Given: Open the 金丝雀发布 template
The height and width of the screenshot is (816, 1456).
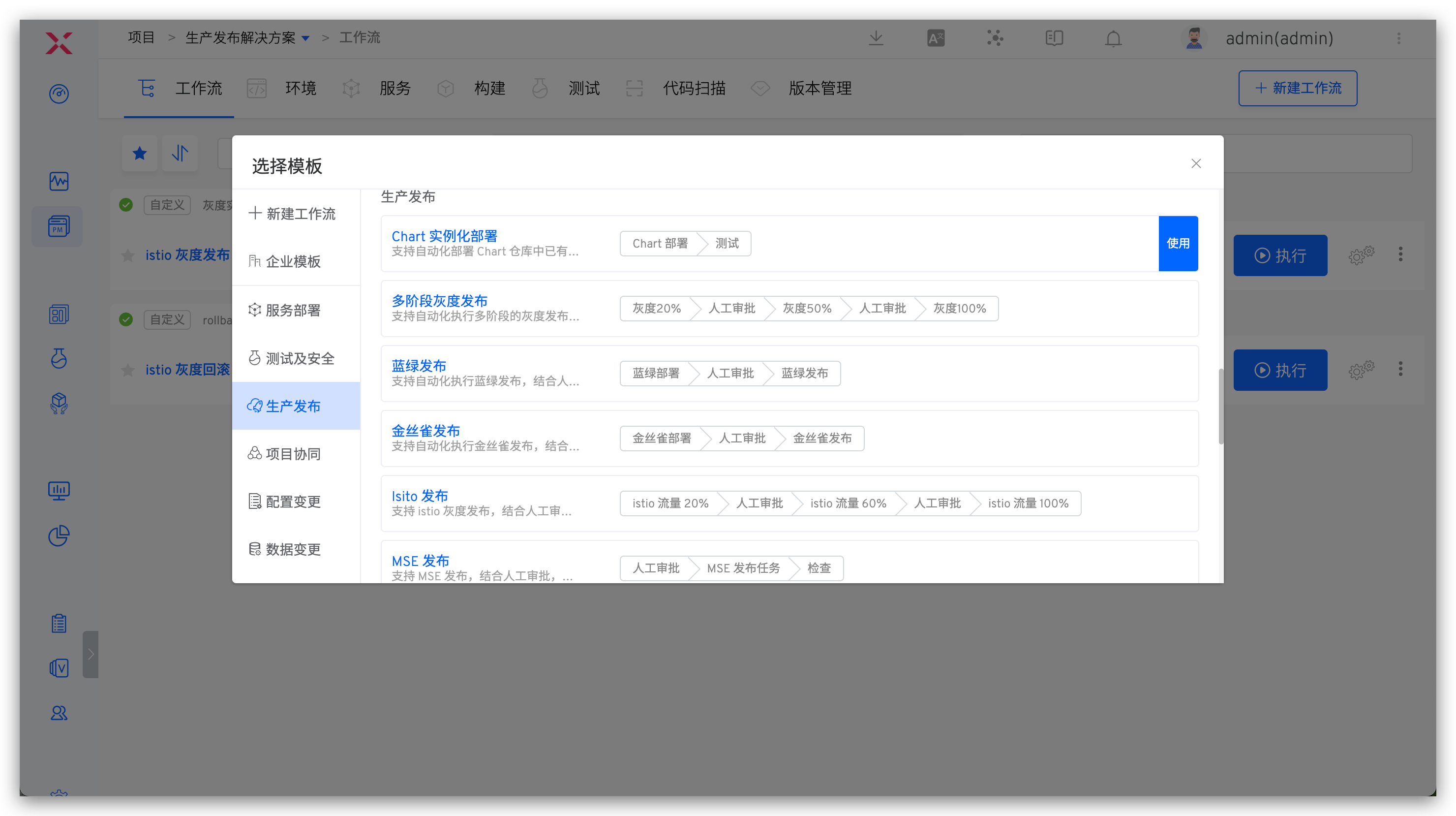Looking at the screenshot, I should coord(425,431).
